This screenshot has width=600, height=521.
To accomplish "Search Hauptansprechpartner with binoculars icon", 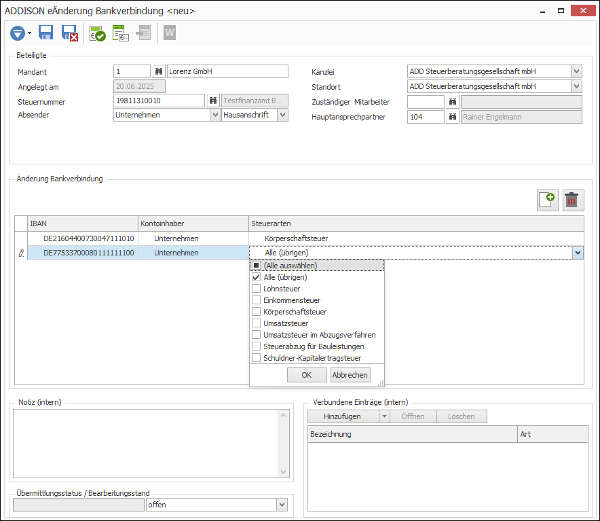I will pyautogui.click(x=452, y=117).
